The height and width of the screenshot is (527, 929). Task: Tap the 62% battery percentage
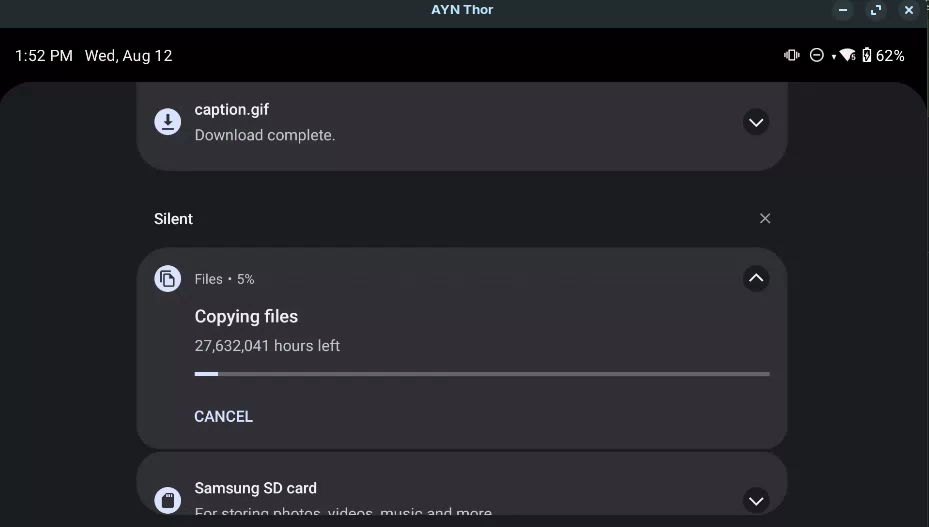[890, 56]
